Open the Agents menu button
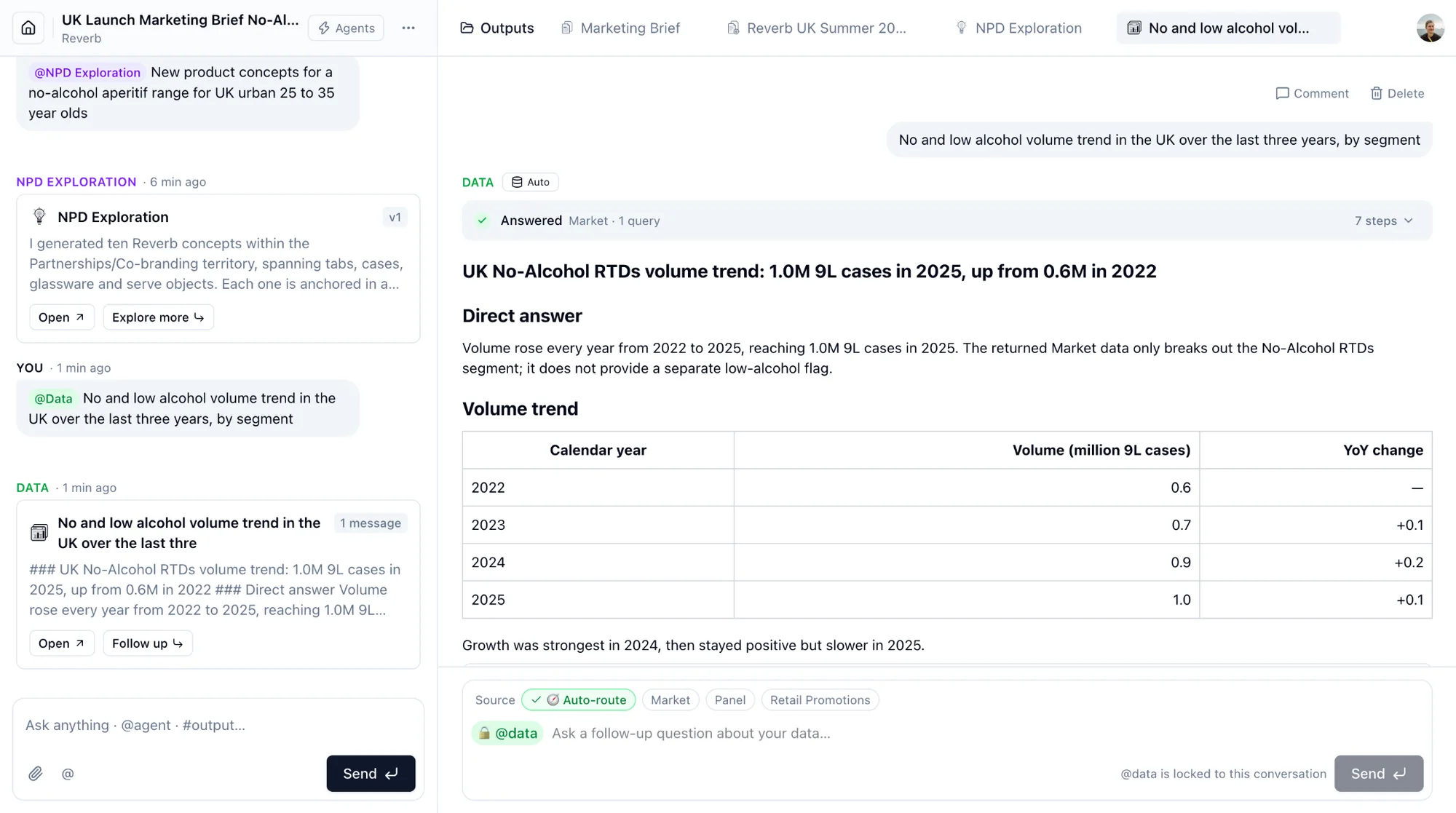Screen dimensions: 1456x813 click(x=347, y=28)
